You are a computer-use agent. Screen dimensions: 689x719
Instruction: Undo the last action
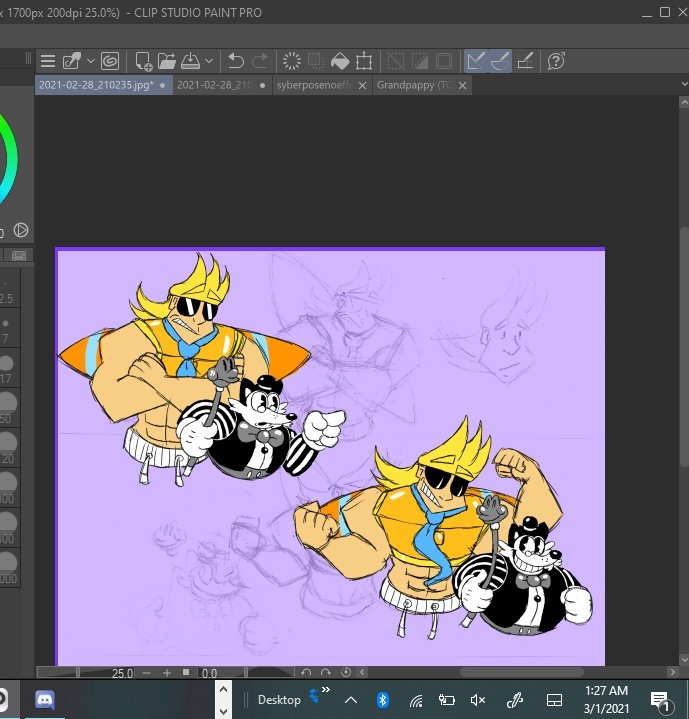(x=236, y=61)
